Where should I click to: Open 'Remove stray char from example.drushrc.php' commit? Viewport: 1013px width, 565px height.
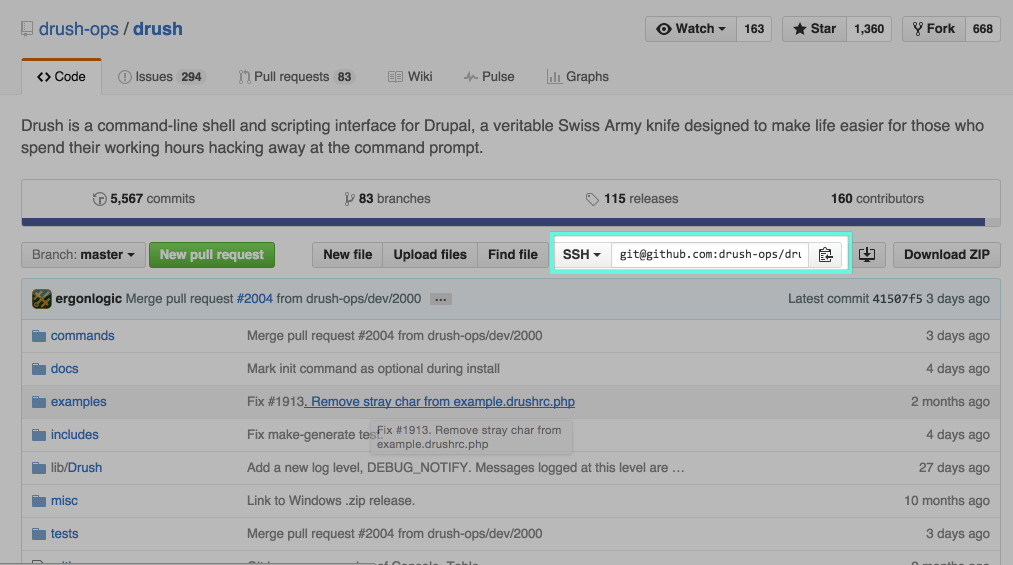[439, 402]
